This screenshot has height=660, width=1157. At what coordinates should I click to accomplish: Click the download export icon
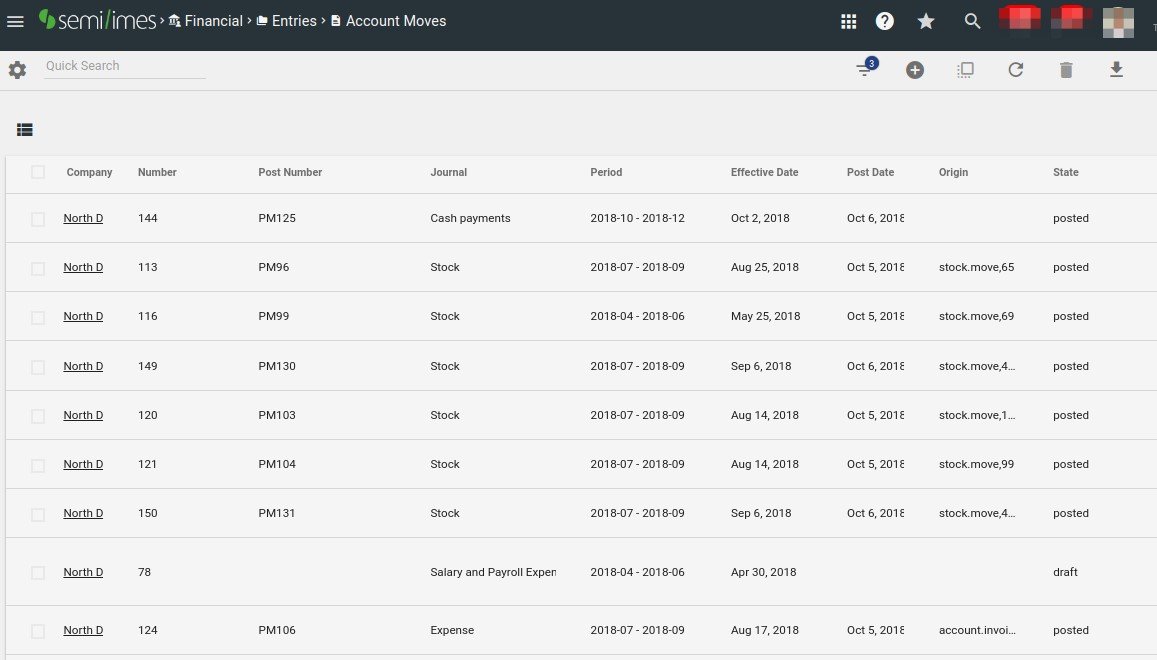tap(1116, 69)
